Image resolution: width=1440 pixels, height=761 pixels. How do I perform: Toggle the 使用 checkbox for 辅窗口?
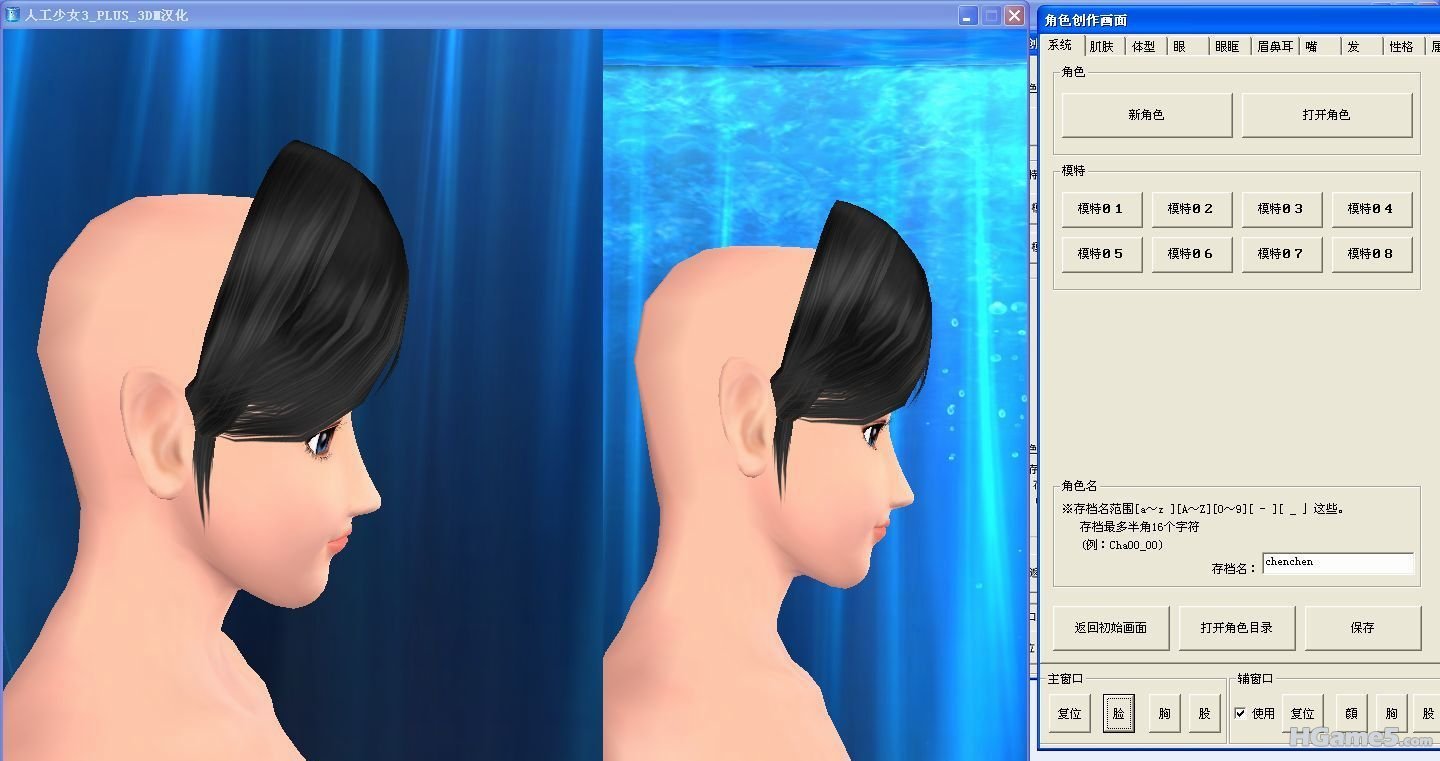1240,713
